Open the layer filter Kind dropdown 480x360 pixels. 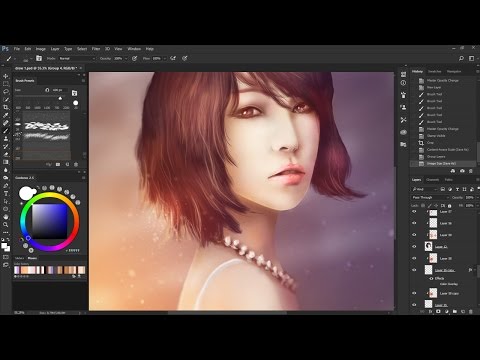[425, 189]
